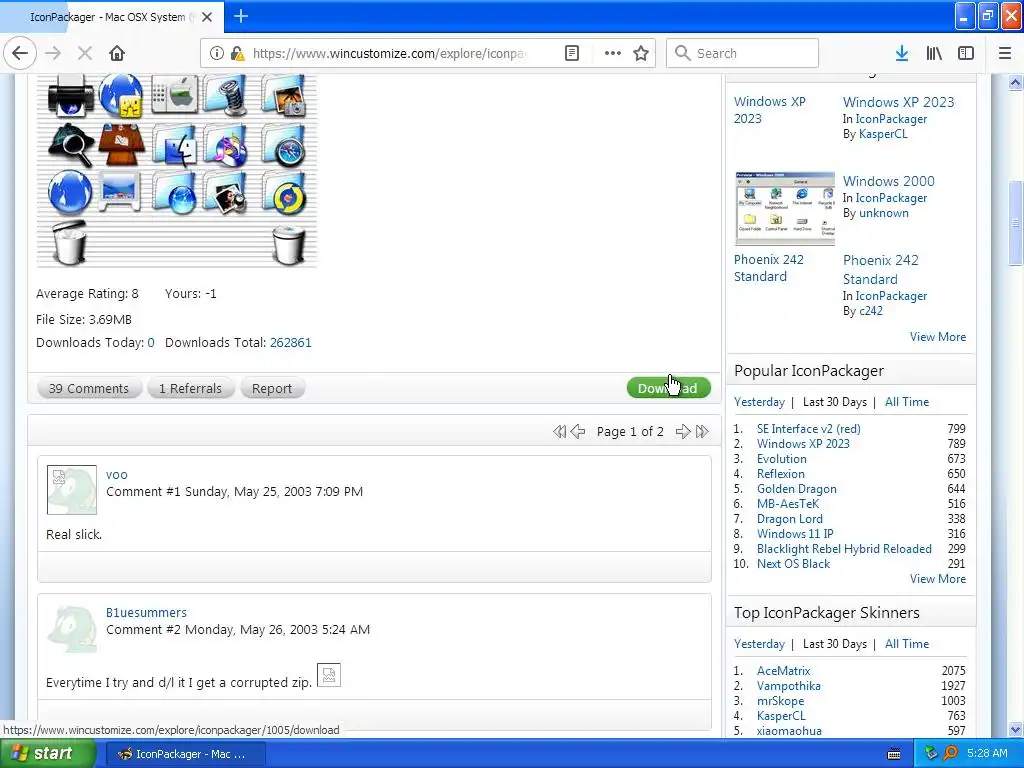Viewport: 1024px width, 768px height.
Task: Click Downloads Total 262861 link
Action: pyautogui.click(x=291, y=342)
